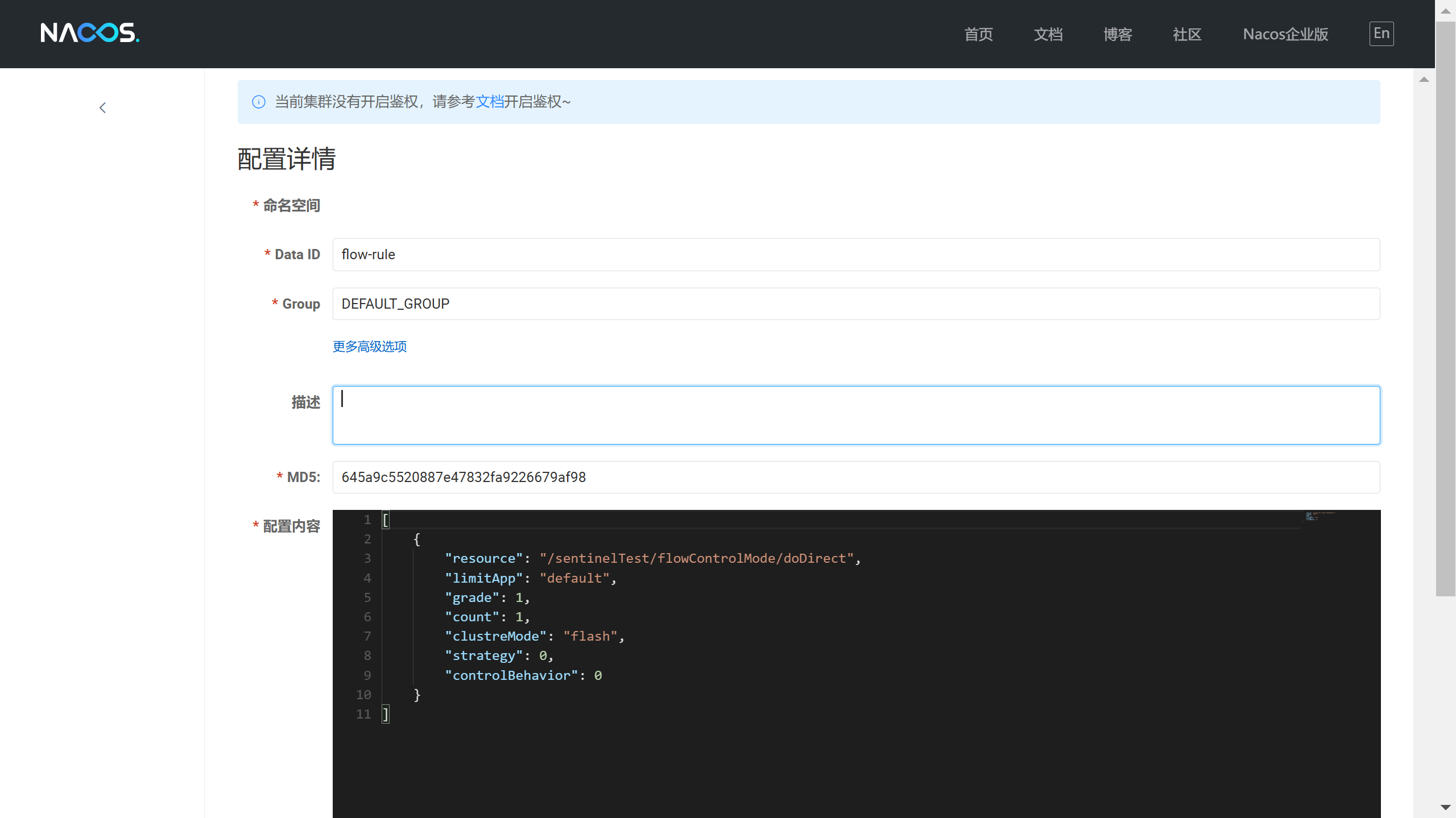Open the 社区 navigation link

(1187, 34)
